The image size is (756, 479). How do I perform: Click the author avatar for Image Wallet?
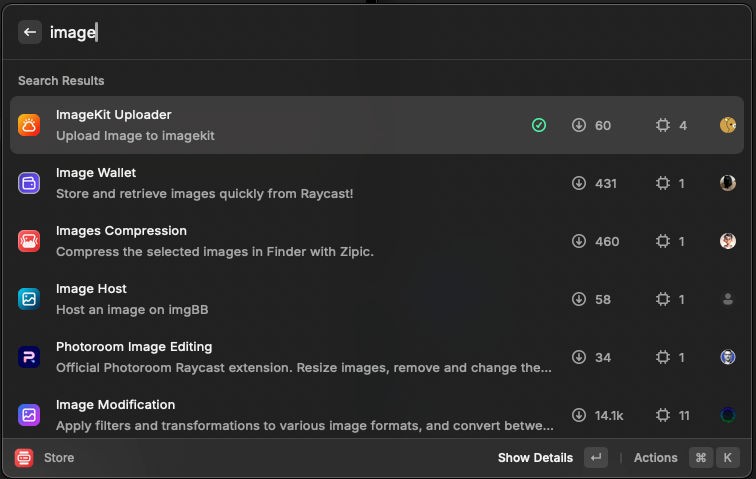(x=728, y=183)
